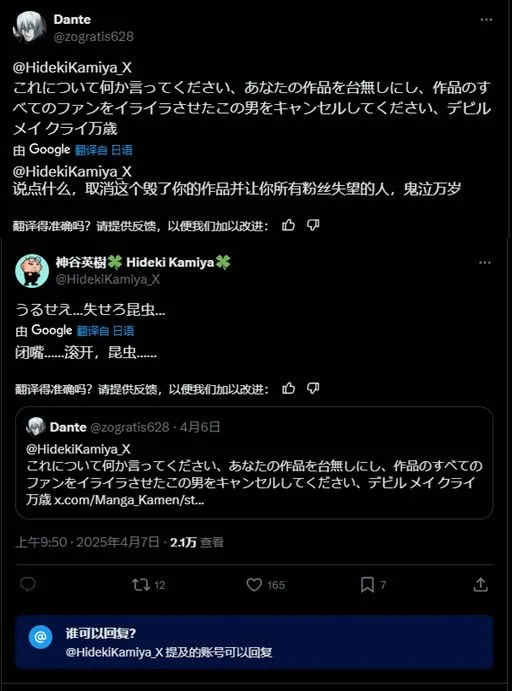Open more options for Dante's tweet
This screenshot has width=512, height=691.
point(486,20)
